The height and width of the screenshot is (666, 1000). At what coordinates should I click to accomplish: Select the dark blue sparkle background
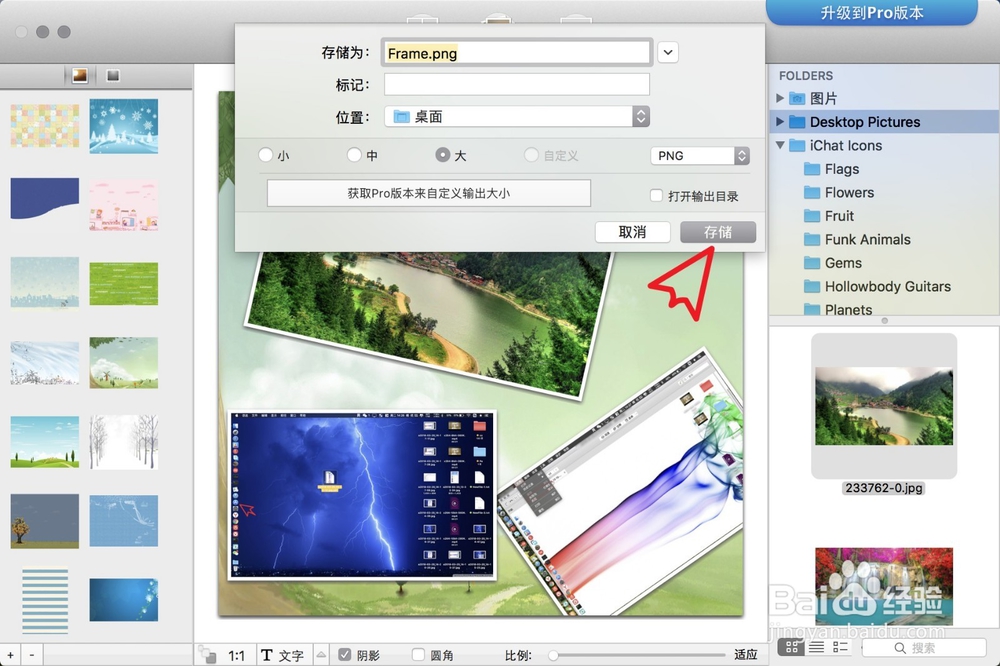click(124, 600)
